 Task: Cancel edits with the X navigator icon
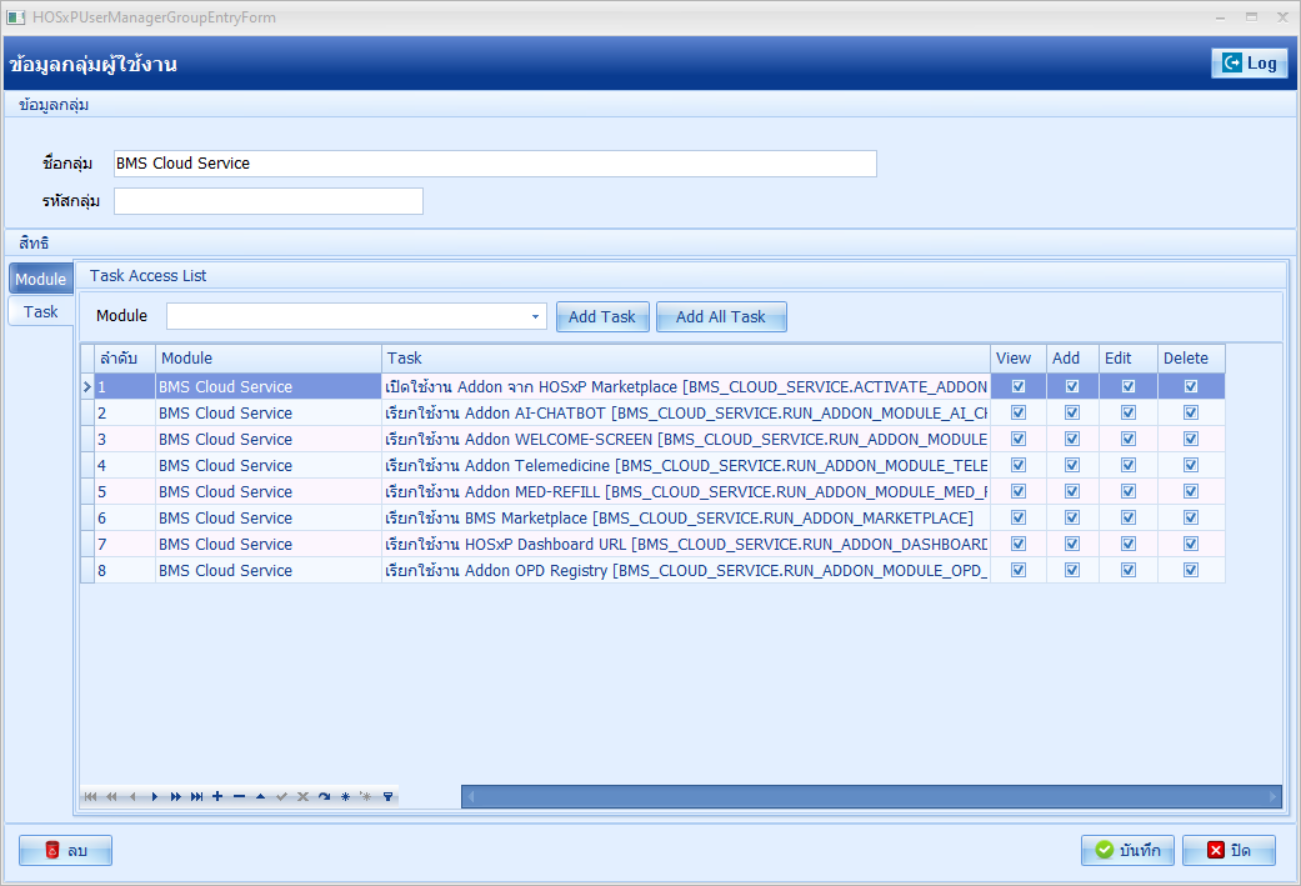click(x=303, y=797)
